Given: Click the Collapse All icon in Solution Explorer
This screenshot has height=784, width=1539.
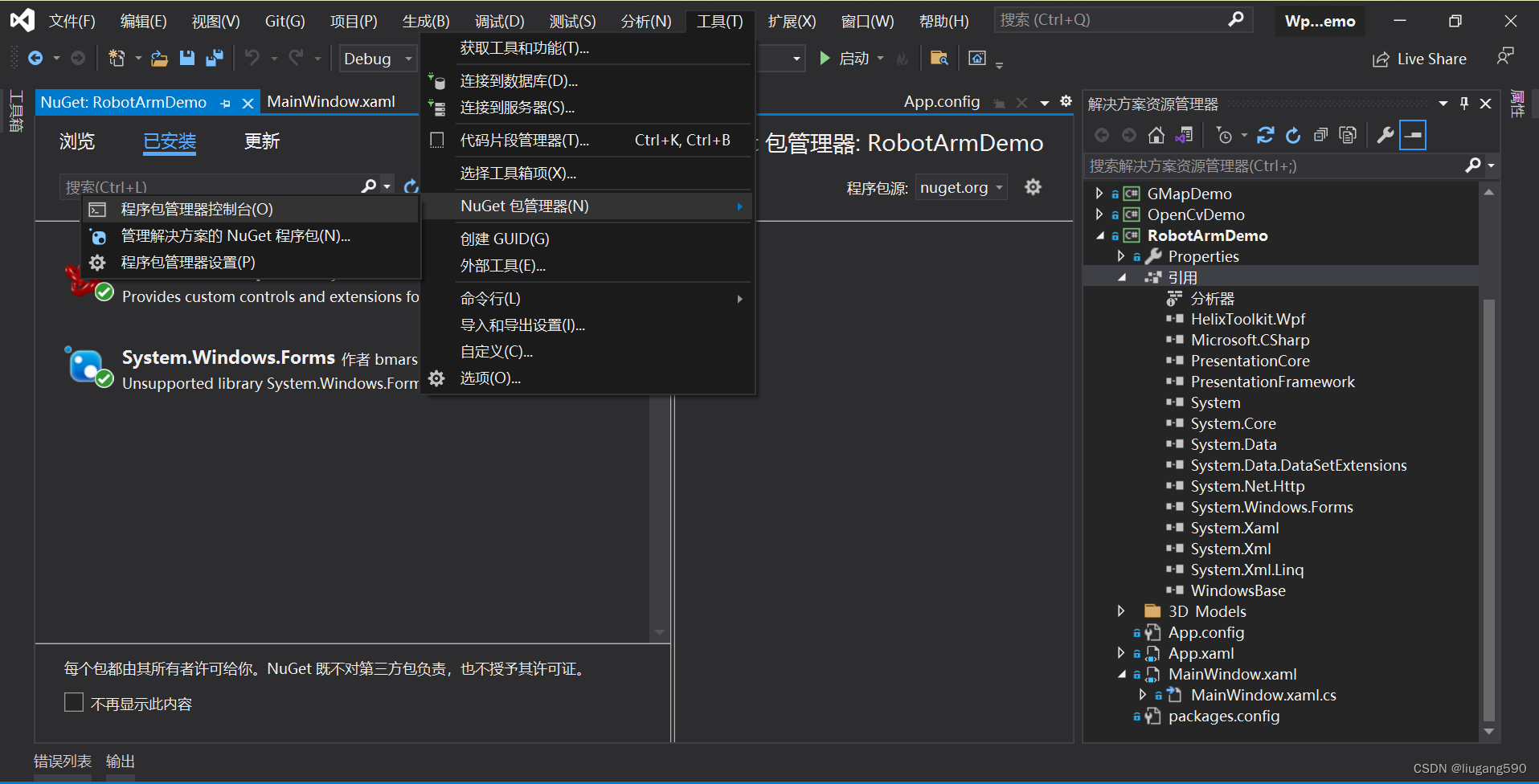Looking at the screenshot, I should click(1320, 135).
